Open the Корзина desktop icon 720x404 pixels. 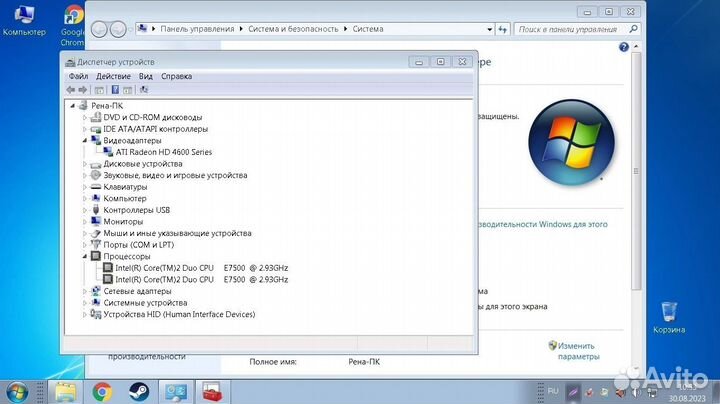click(669, 318)
